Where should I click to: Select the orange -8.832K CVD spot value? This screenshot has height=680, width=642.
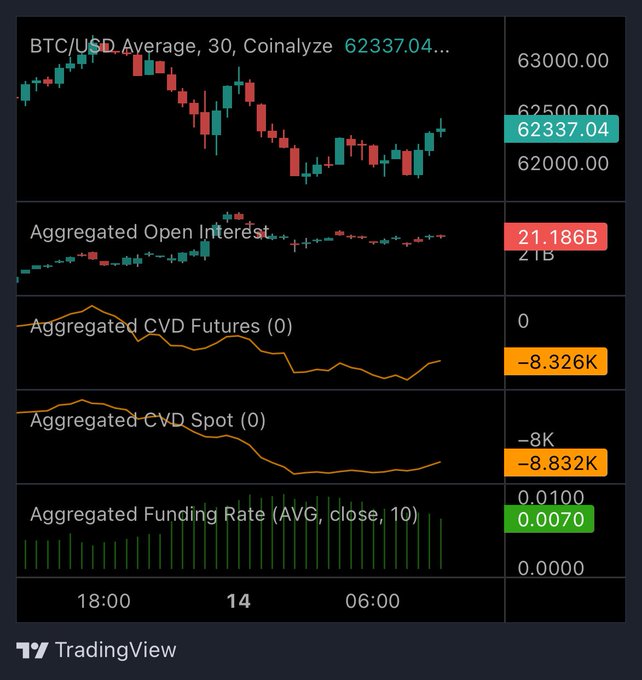coord(556,463)
